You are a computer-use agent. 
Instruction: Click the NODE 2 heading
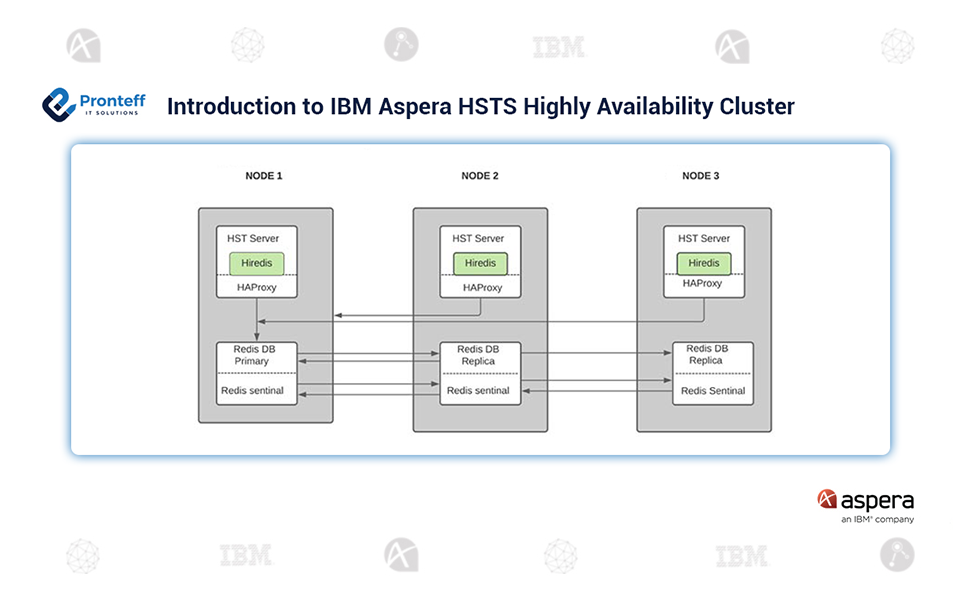480,176
